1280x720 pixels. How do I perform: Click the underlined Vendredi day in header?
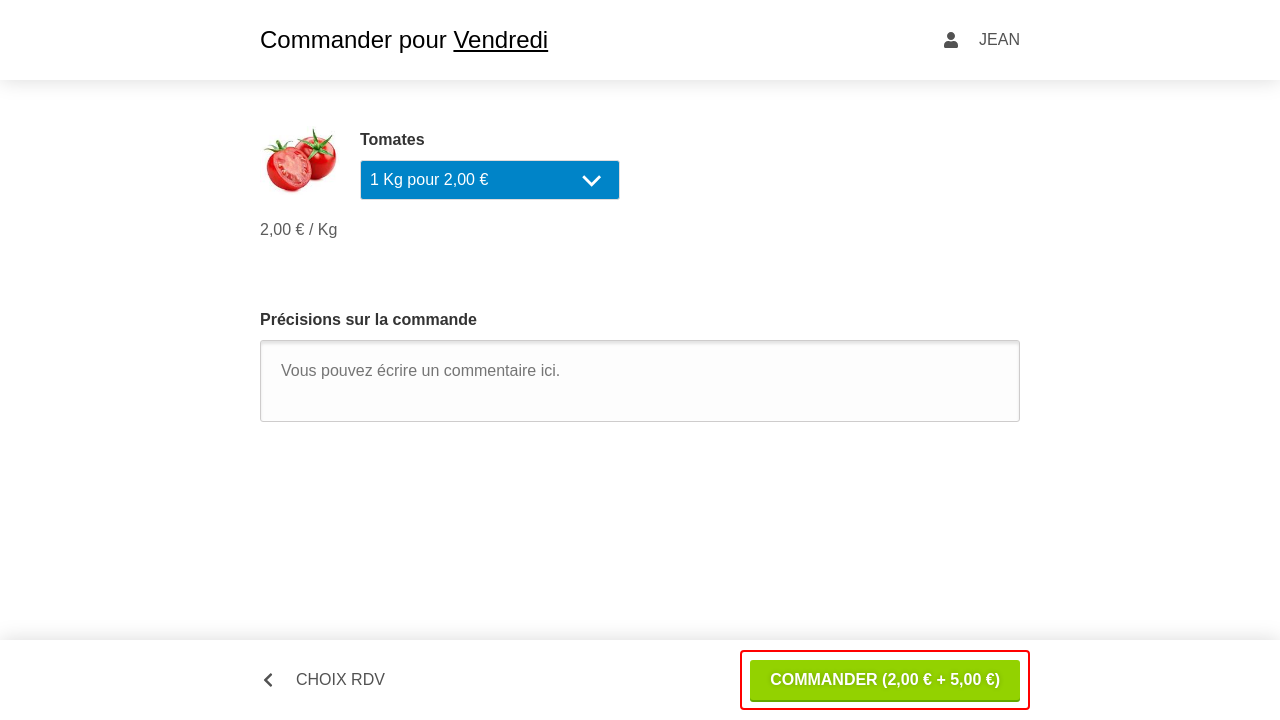tap(500, 40)
